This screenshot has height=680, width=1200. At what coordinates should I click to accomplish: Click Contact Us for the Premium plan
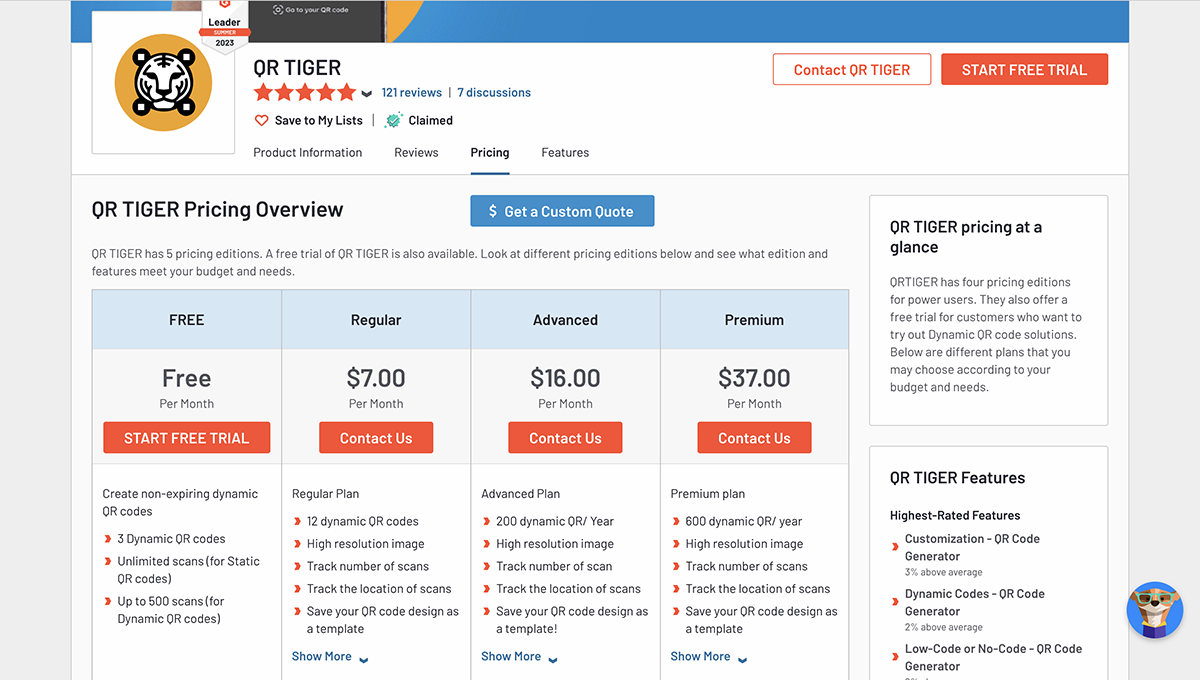[x=754, y=438]
